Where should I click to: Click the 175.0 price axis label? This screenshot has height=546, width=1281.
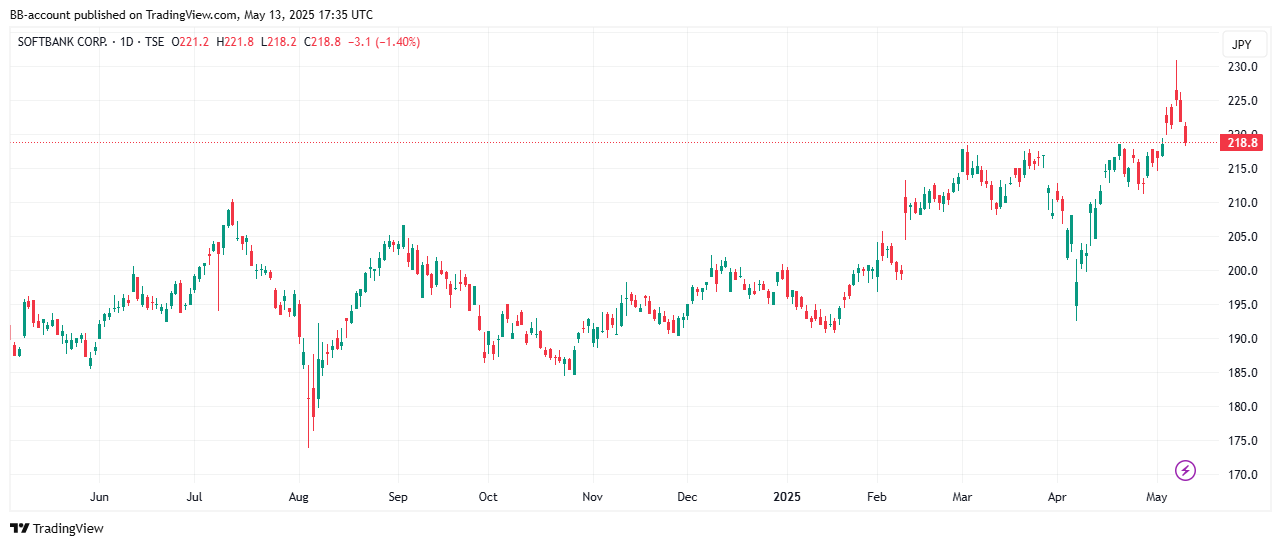pyautogui.click(x=1243, y=441)
